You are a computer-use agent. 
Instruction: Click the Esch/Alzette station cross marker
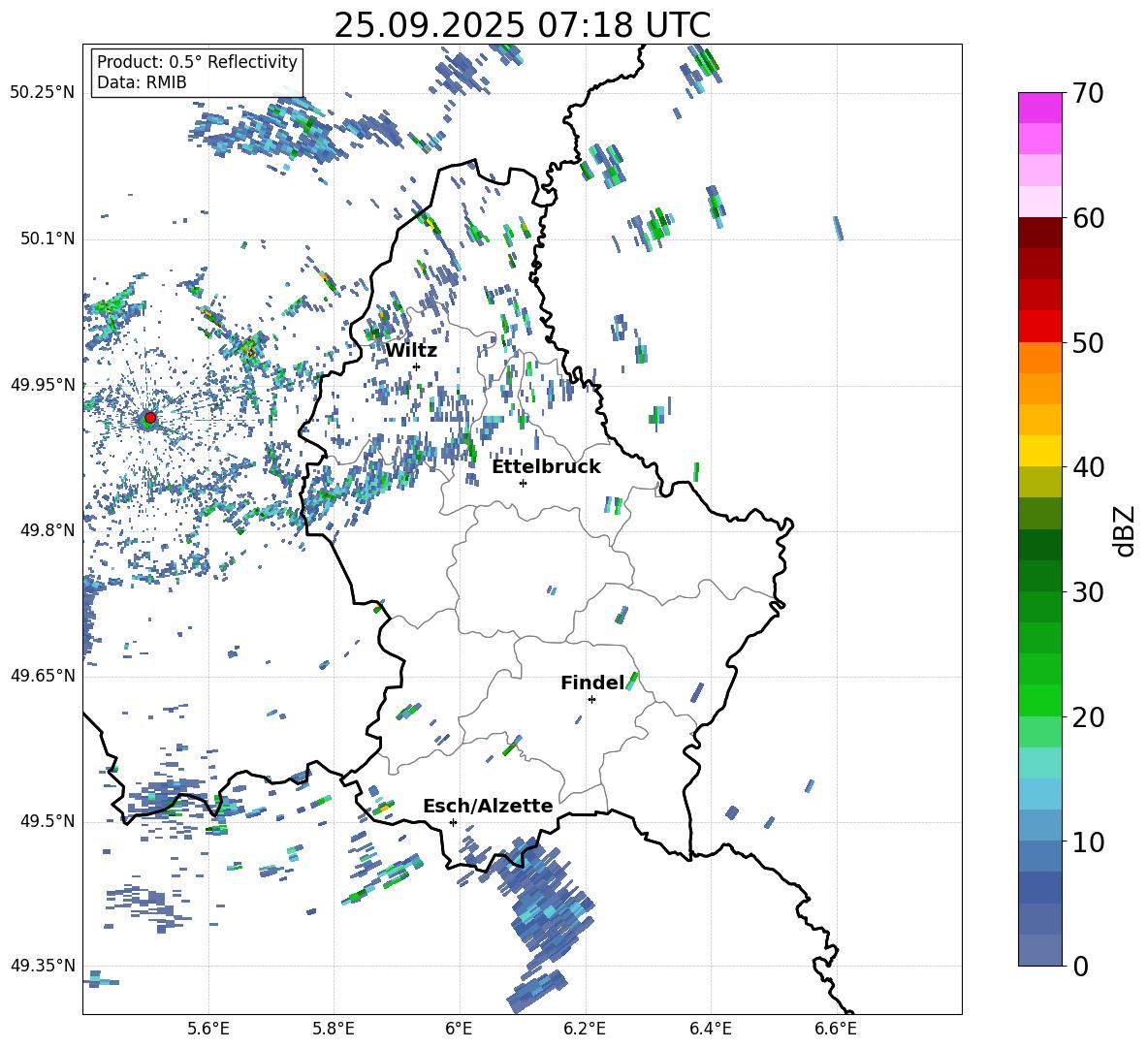(453, 822)
